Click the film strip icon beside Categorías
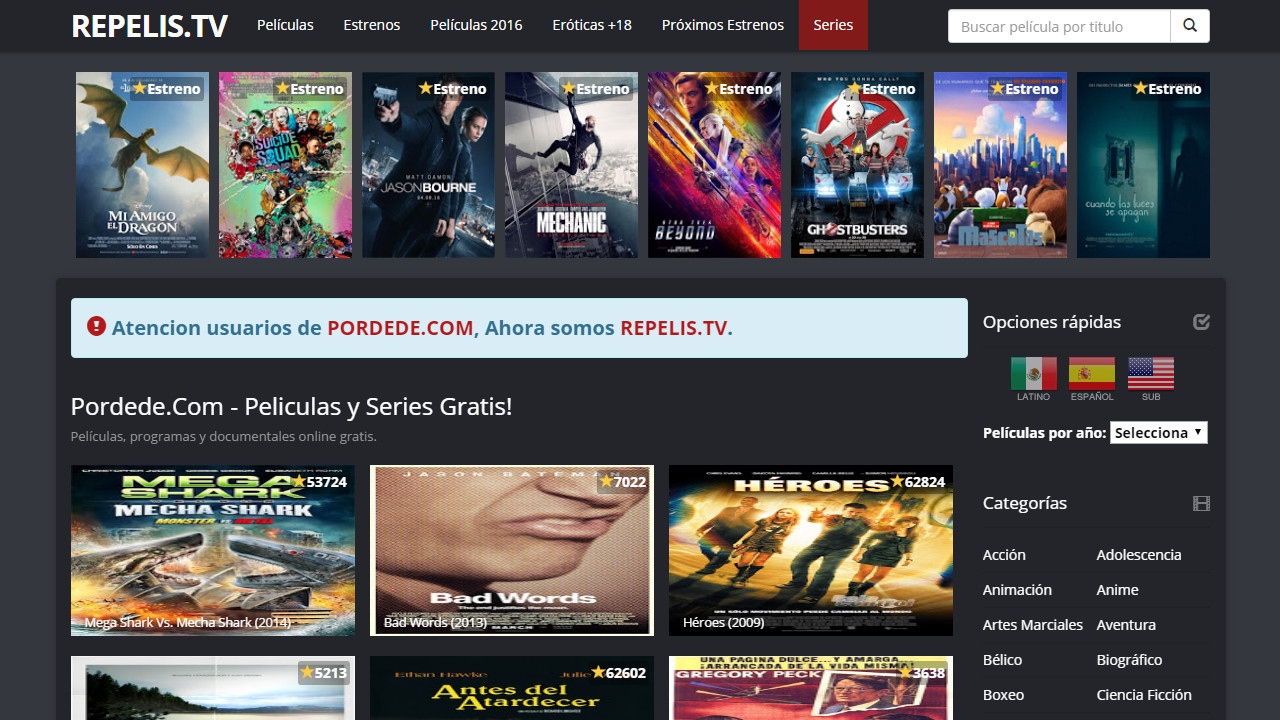The width and height of the screenshot is (1280, 720). click(x=1201, y=503)
